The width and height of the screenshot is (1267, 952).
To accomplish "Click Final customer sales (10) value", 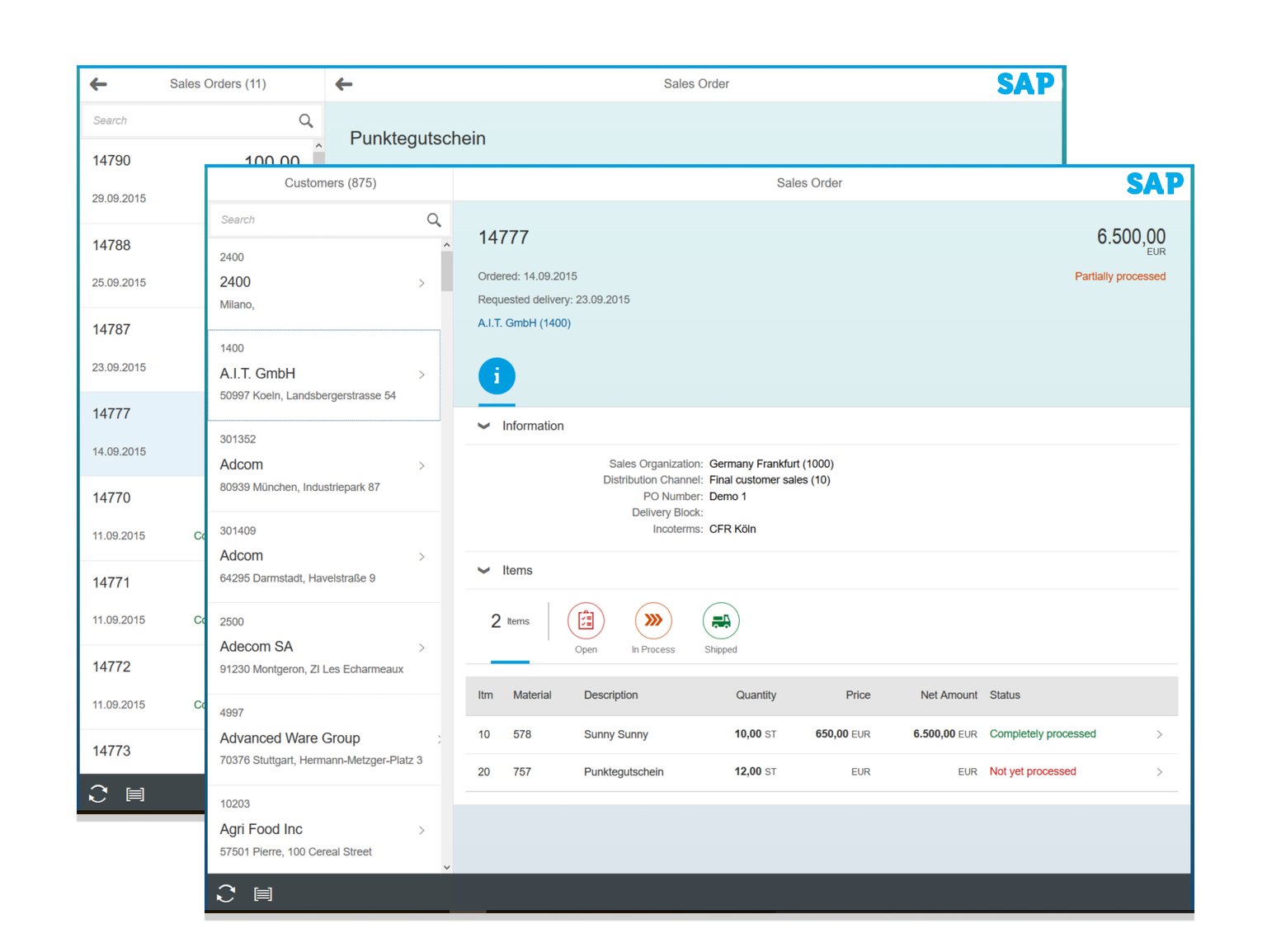I will [x=770, y=480].
